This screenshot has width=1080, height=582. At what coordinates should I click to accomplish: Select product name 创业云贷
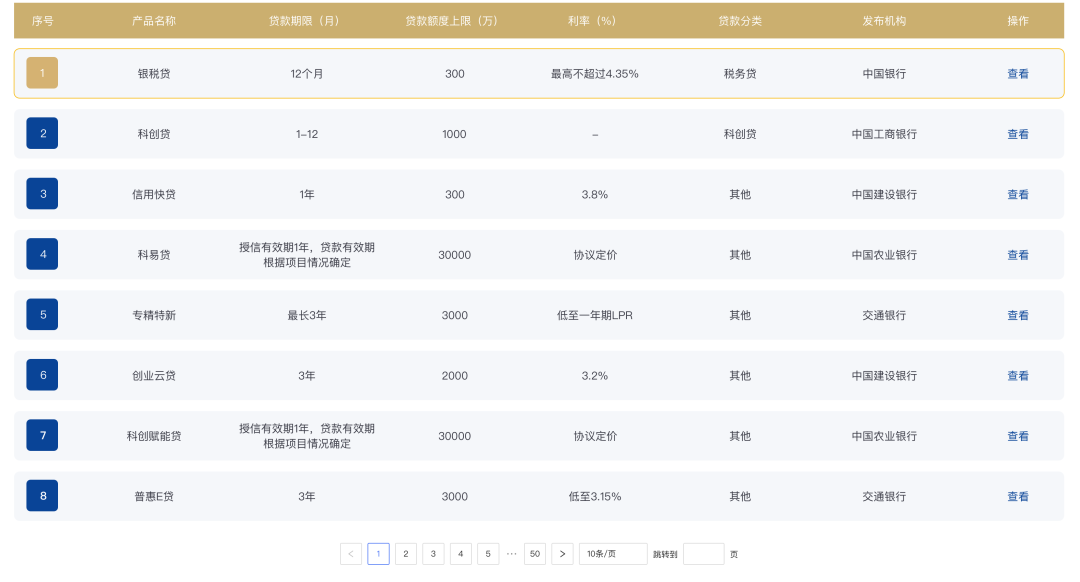(154, 375)
